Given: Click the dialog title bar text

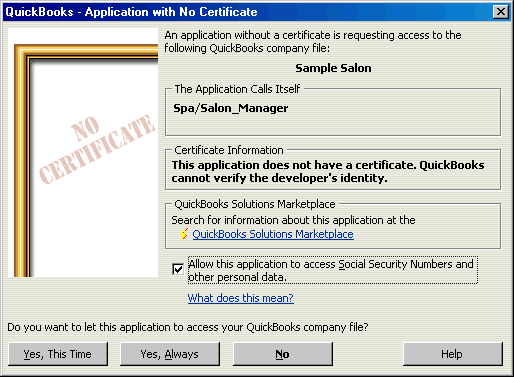Looking at the screenshot, I should [131, 12].
